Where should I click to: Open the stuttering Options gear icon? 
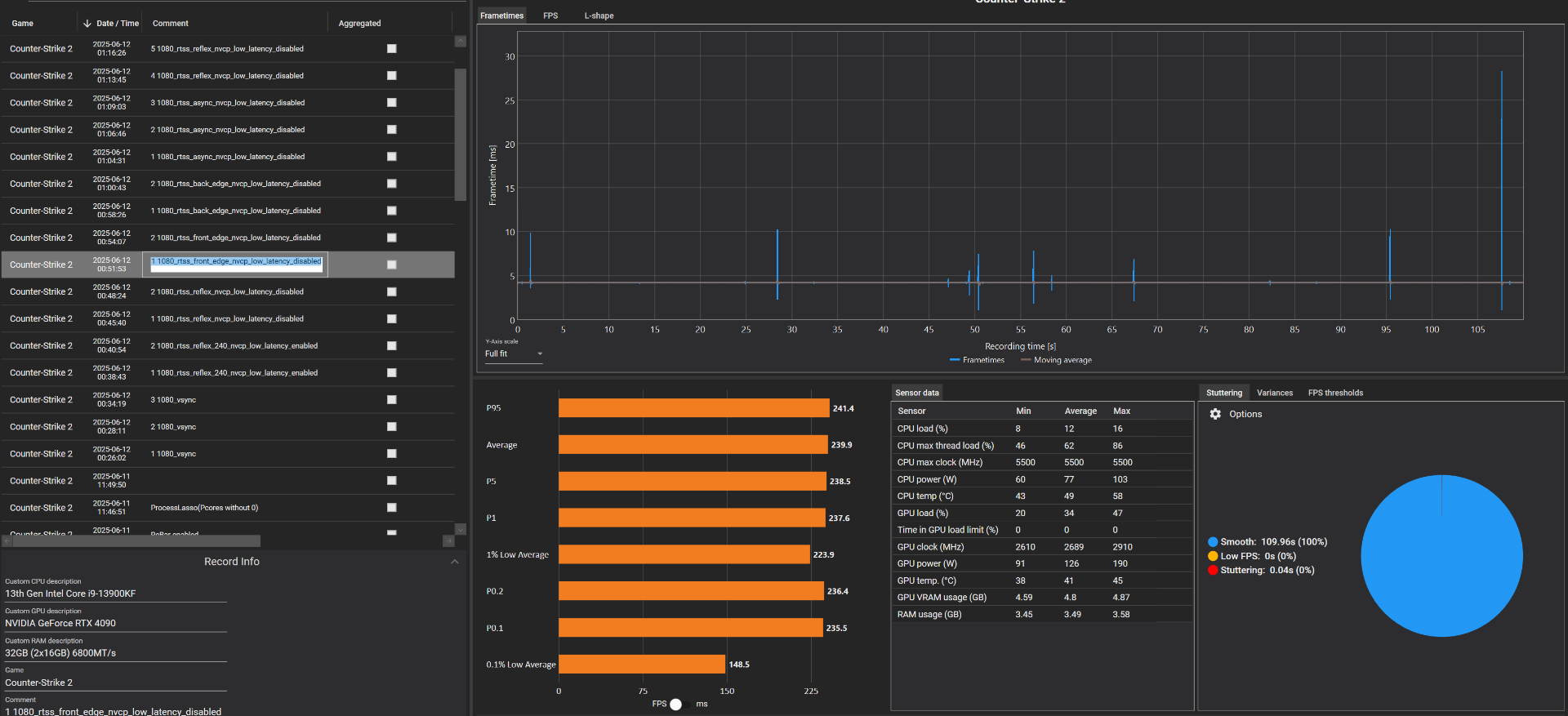tap(1215, 414)
